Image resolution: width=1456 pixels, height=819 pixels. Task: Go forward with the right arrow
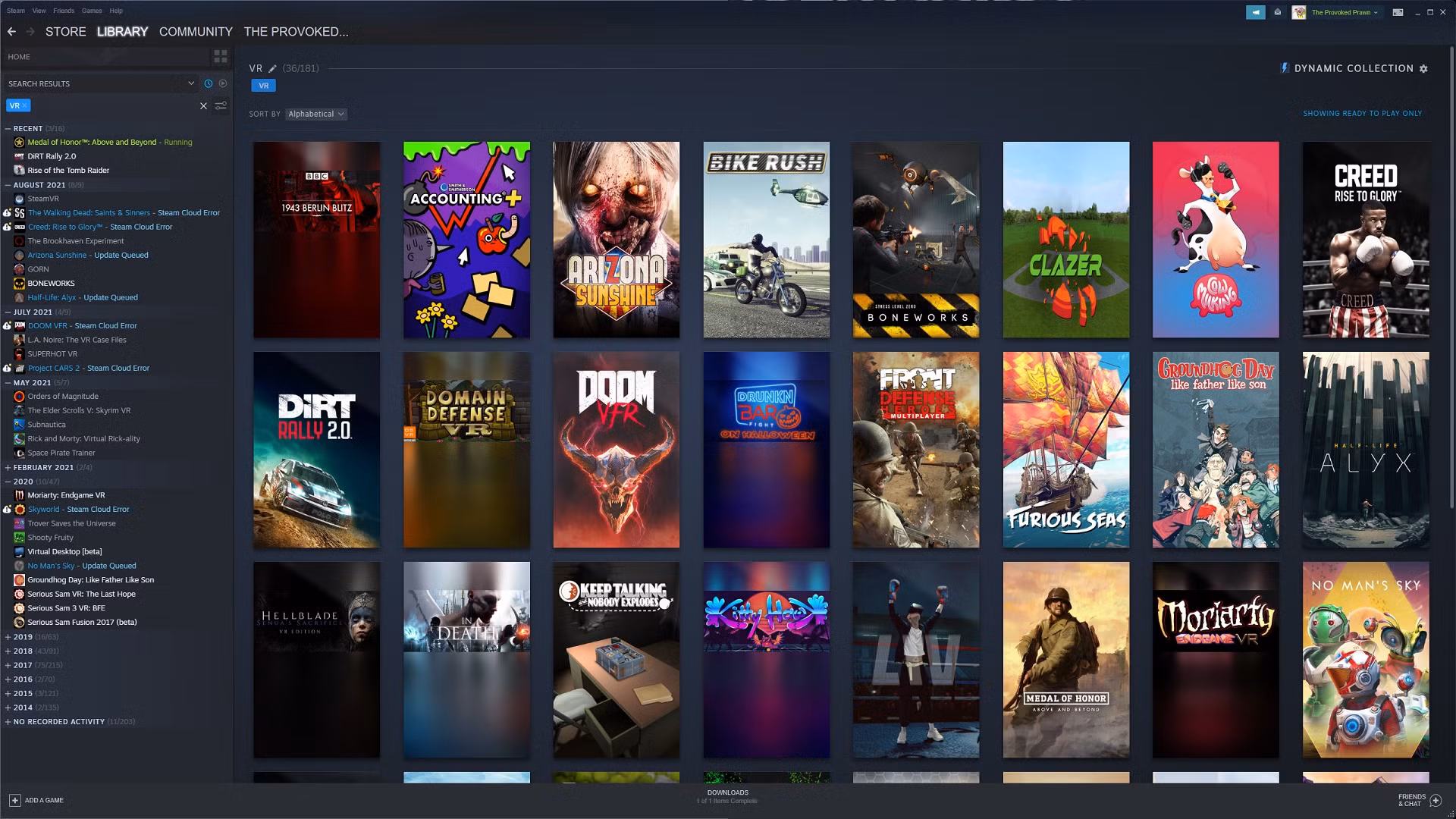point(30,32)
